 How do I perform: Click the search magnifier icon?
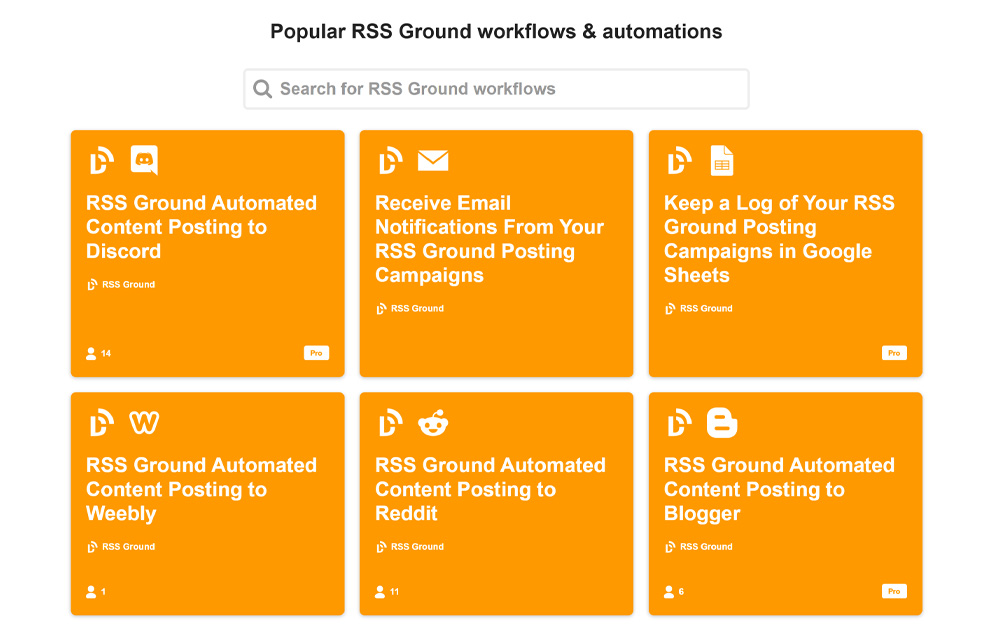(263, 89)
